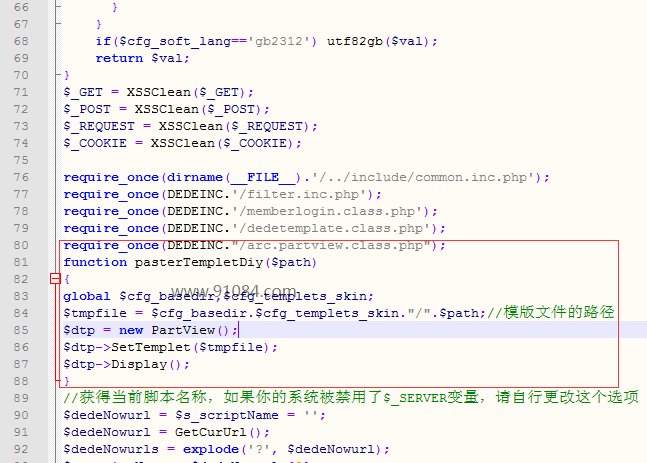Click the 'global' keyword on line 83

click(x=87, y=296)
